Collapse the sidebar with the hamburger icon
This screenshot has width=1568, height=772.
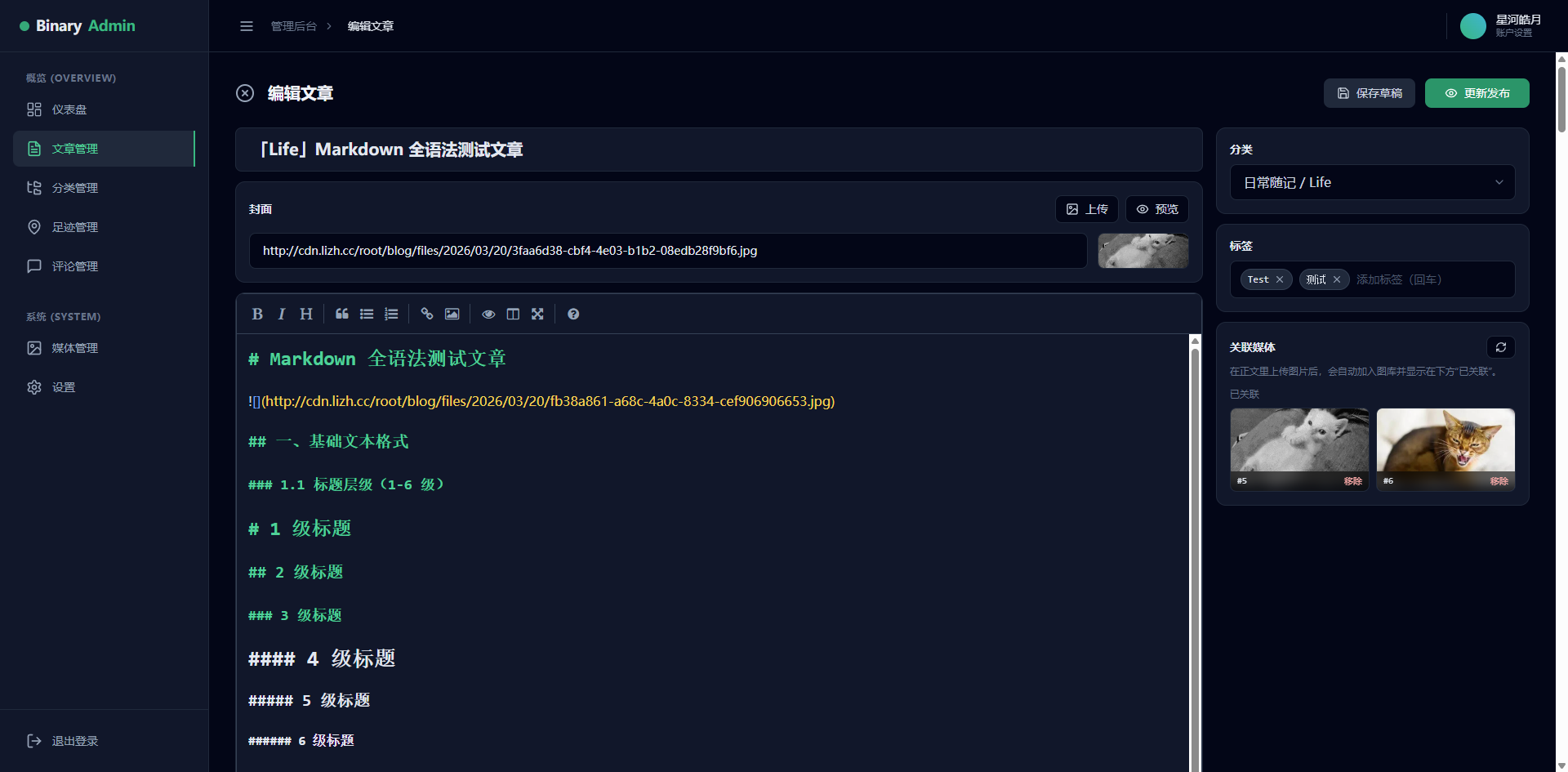coord(247,26)
